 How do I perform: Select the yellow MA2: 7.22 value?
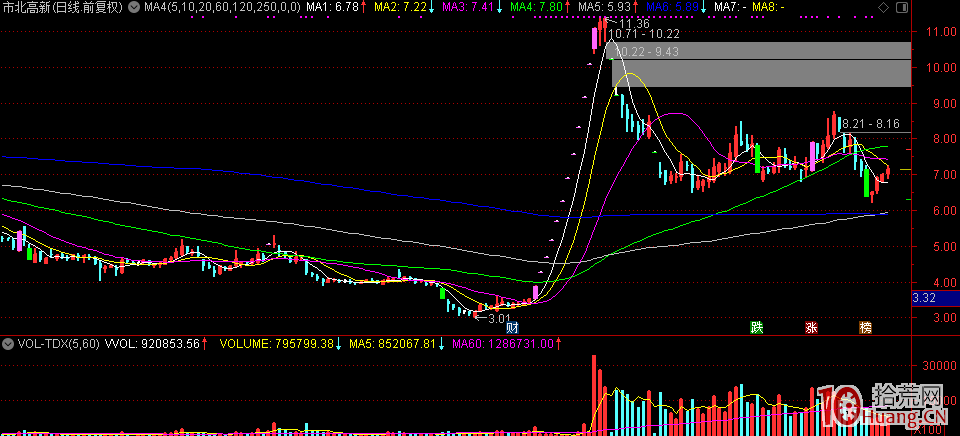click(400, 7)
